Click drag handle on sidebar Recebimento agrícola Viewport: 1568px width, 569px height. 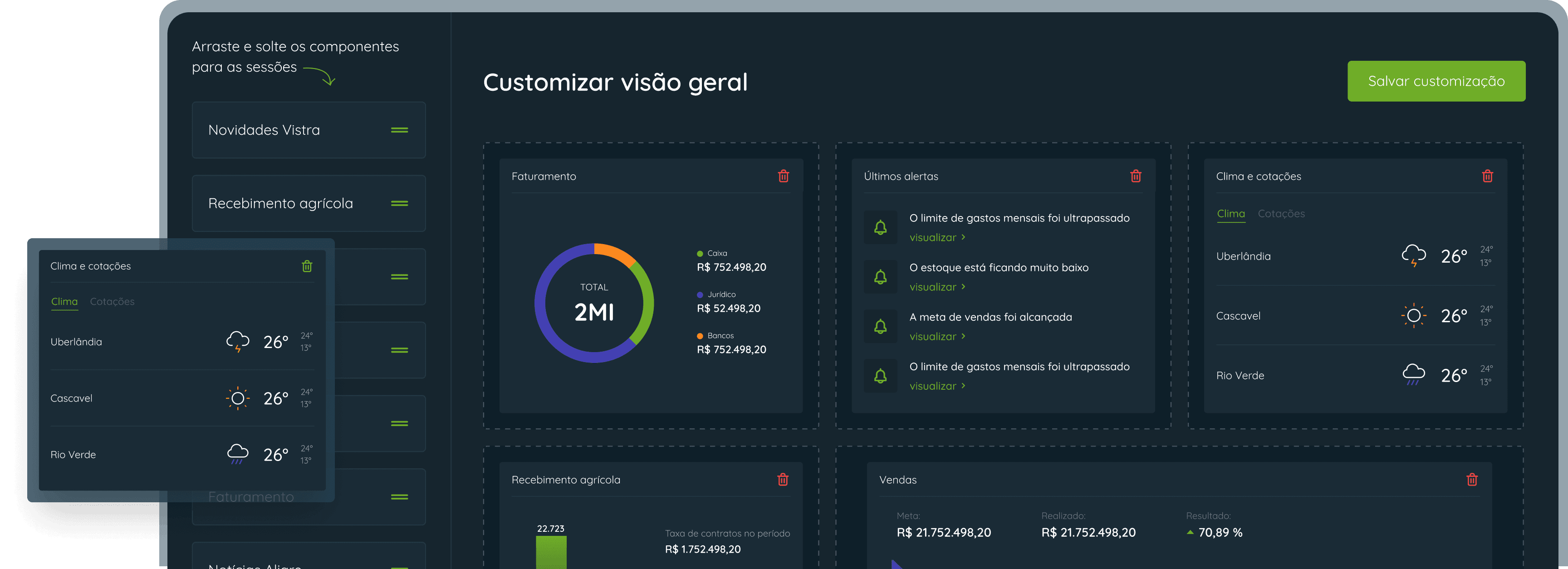click(x=399, y=203)
